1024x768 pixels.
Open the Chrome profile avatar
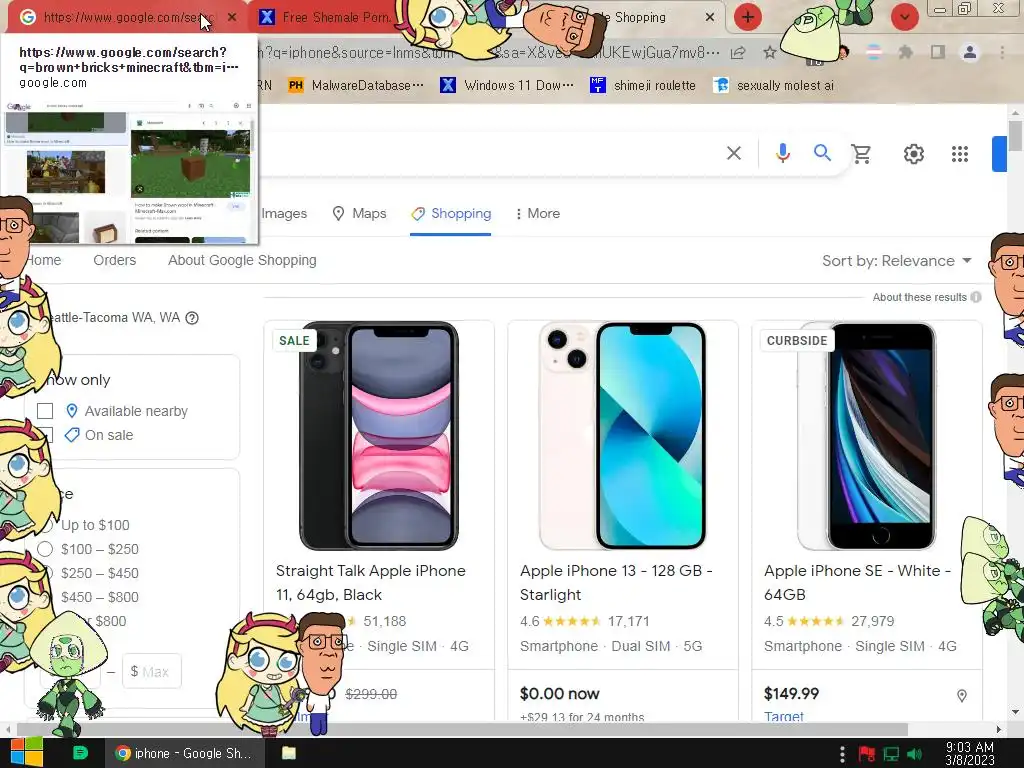970,53
